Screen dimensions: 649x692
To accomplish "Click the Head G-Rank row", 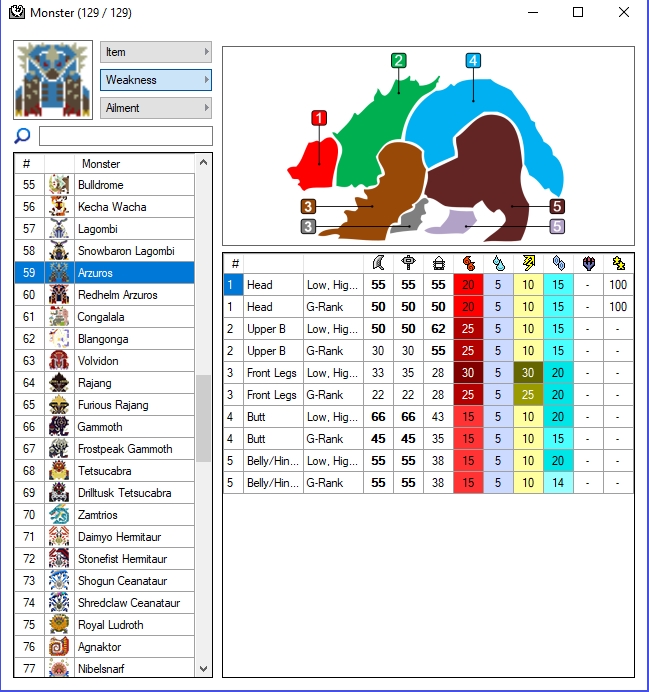I will pyautogui.click(x=428, y=307).
